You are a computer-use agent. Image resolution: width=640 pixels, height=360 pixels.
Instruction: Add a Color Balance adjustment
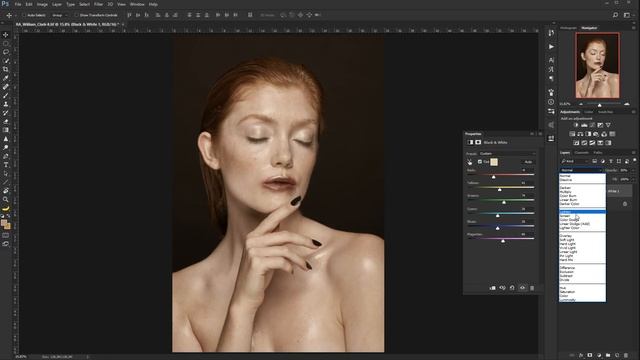580,134
